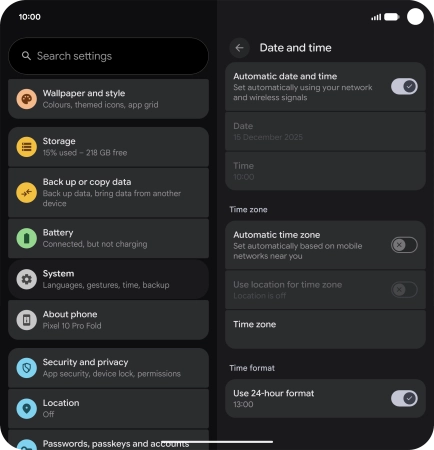The height and width of the screenshot is (450, 434).
Task: Open Battery connected but not charging entry
Action: click(109, 238)
